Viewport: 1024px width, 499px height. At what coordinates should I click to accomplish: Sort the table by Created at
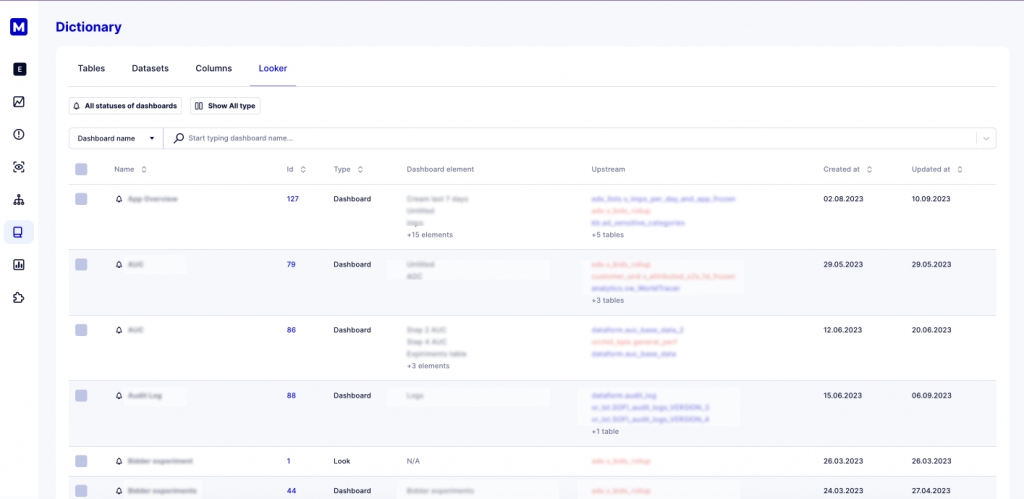pos(848,170)
